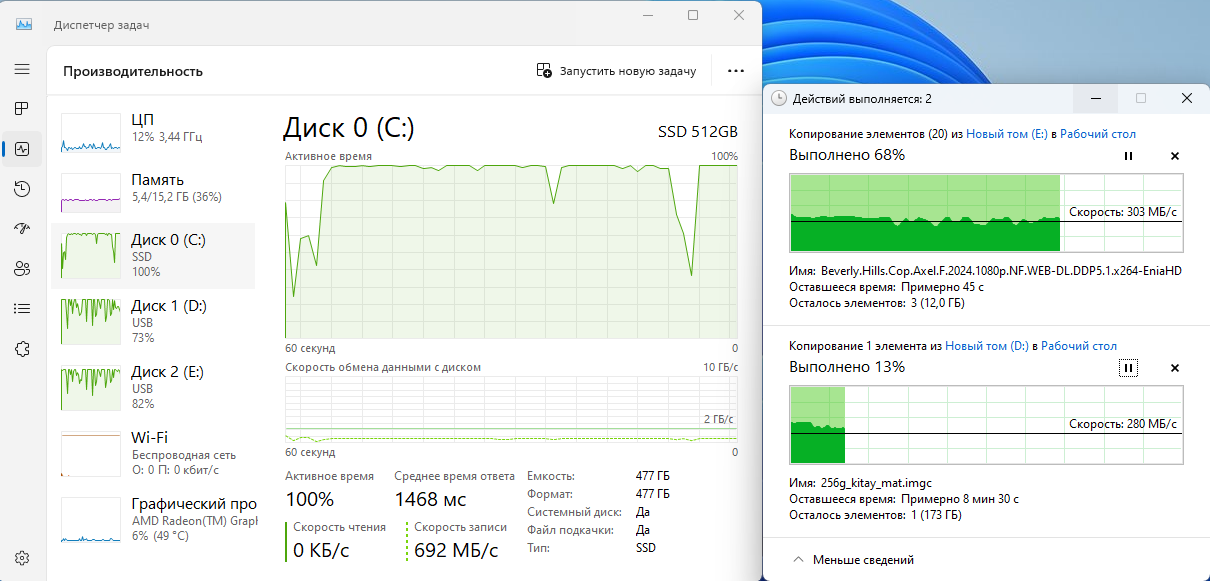Viewport: 1210px width, 581px height.
Task: Click the run new task icon
Action: 544,71
